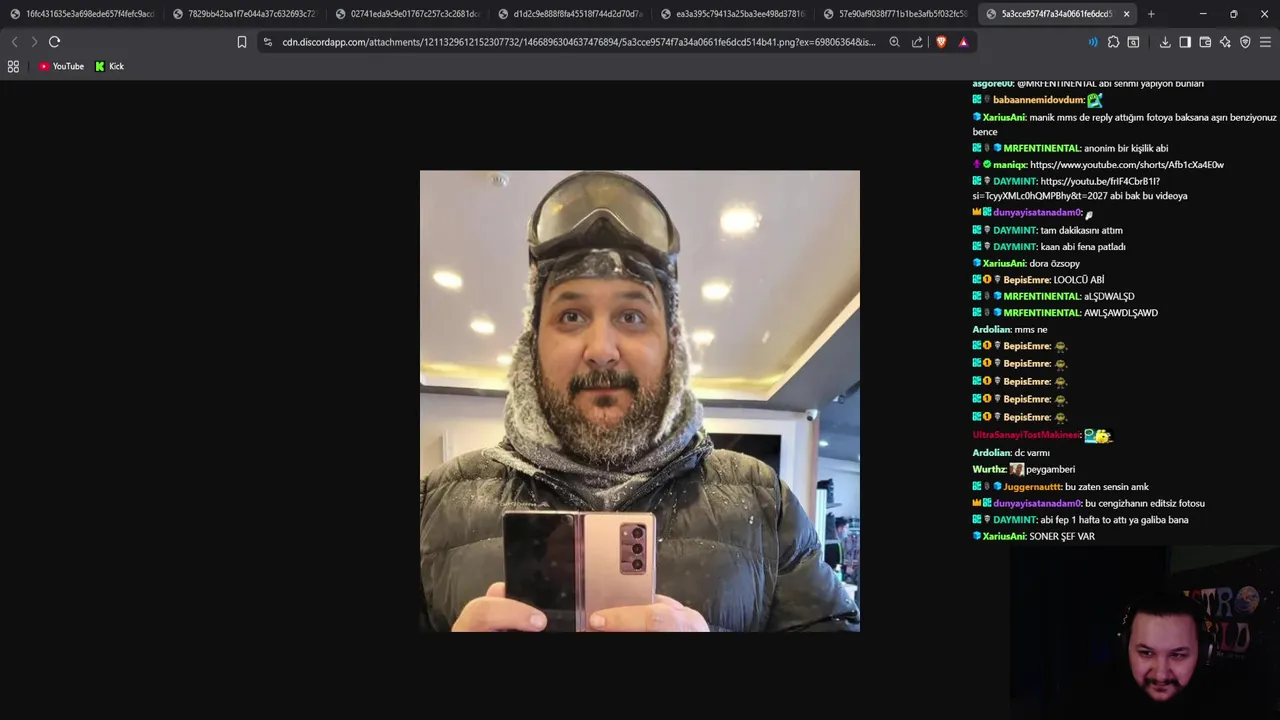
Task: Close the active 5a3cce9574f7 tab
Action: (1127, 14)
